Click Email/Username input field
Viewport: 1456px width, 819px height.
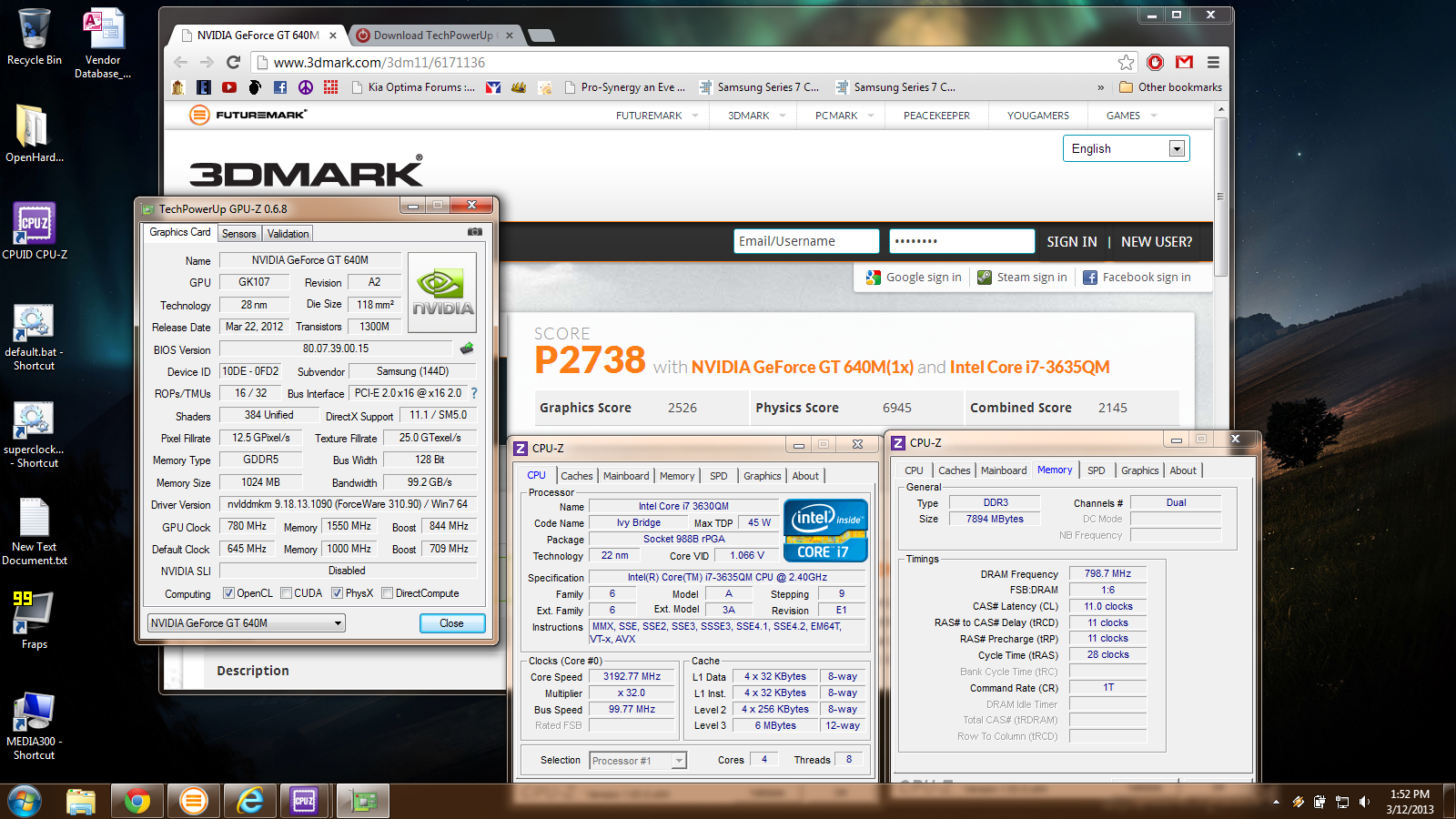coord(806,241)
